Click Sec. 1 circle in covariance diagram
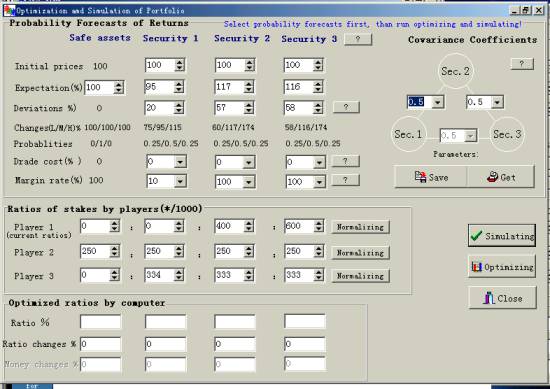Image resolution: width=550 pixels, height=389 pixels. 408,134
